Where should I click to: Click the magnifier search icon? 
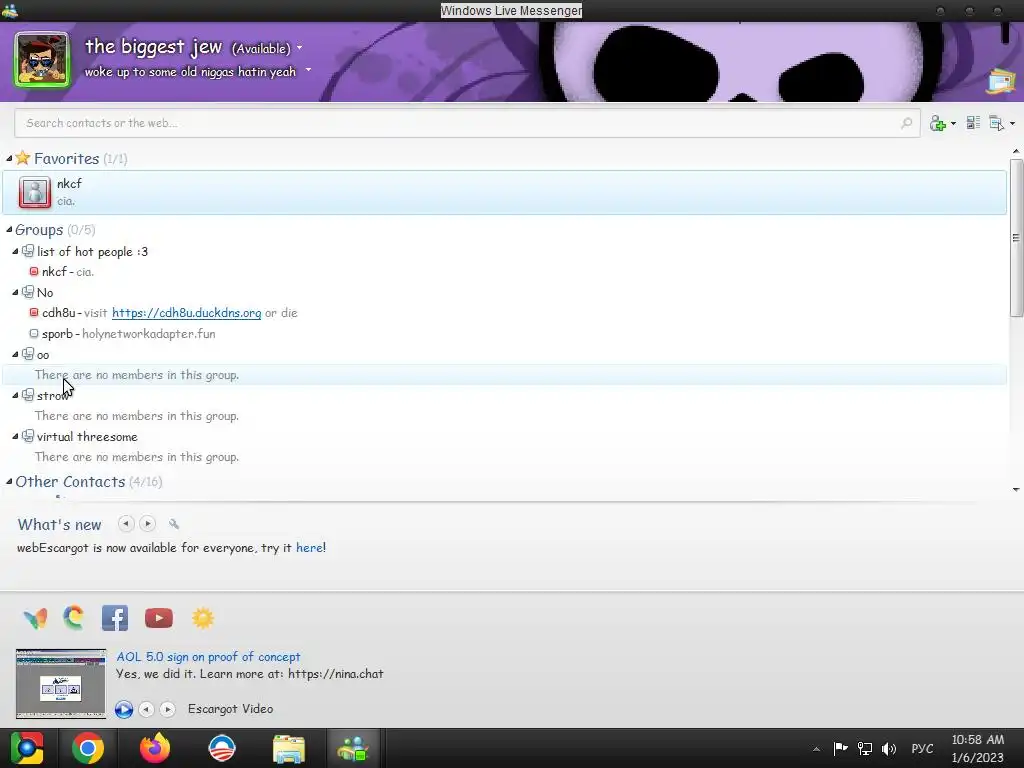(x=906, y=123)
